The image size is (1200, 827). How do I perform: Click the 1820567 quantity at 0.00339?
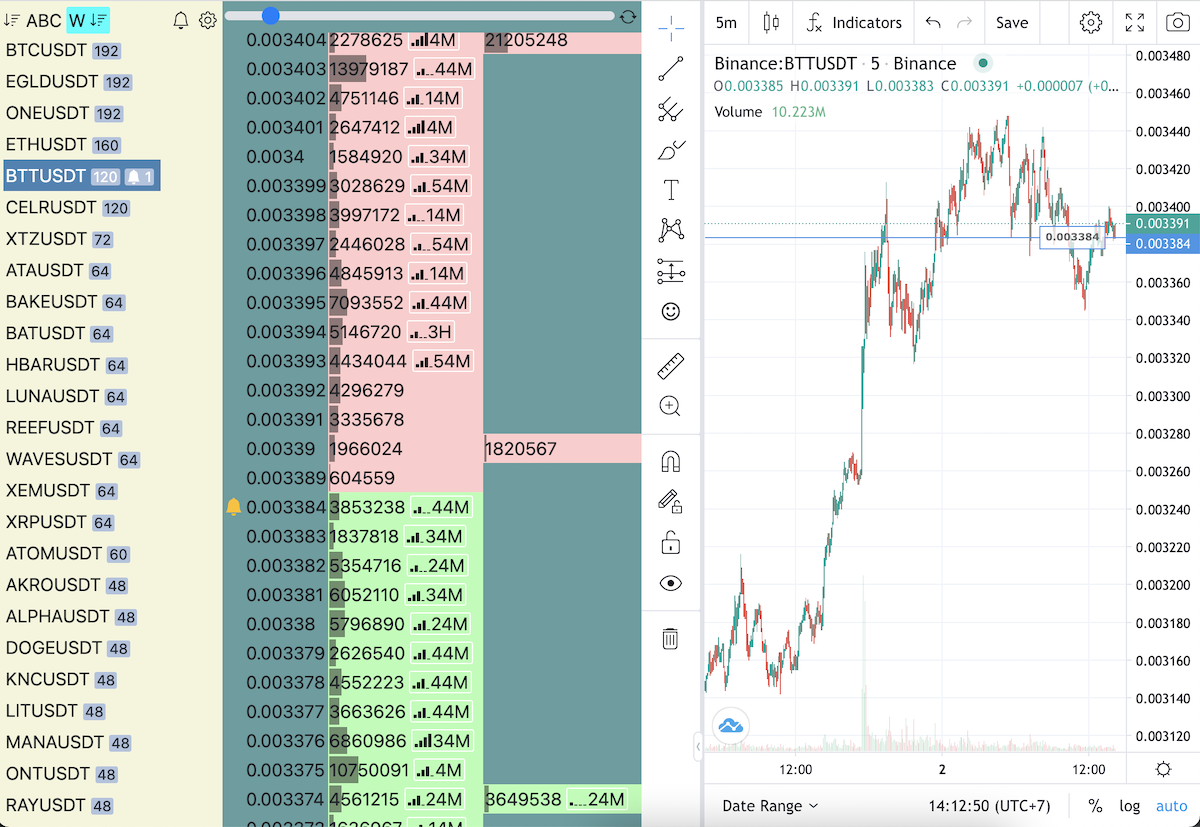[521, 449]
